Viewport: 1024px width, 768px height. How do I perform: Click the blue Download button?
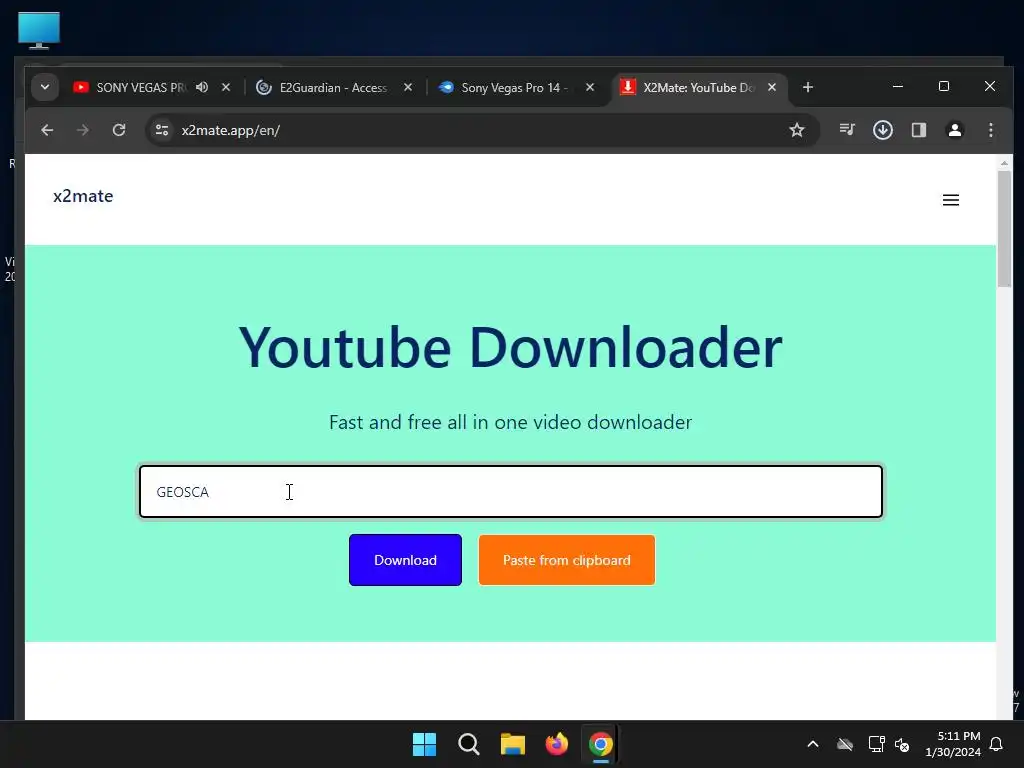(x=406, y=560)
